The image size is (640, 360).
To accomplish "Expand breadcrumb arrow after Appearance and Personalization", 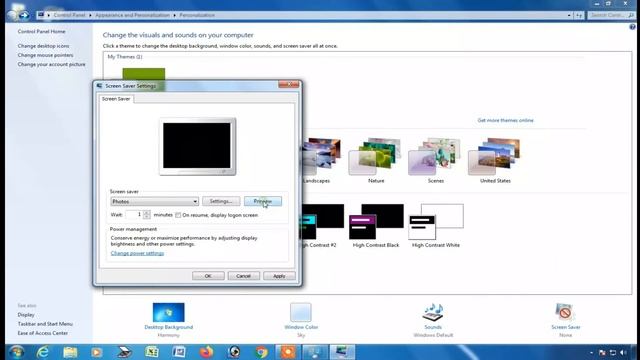I will point(175,15).
